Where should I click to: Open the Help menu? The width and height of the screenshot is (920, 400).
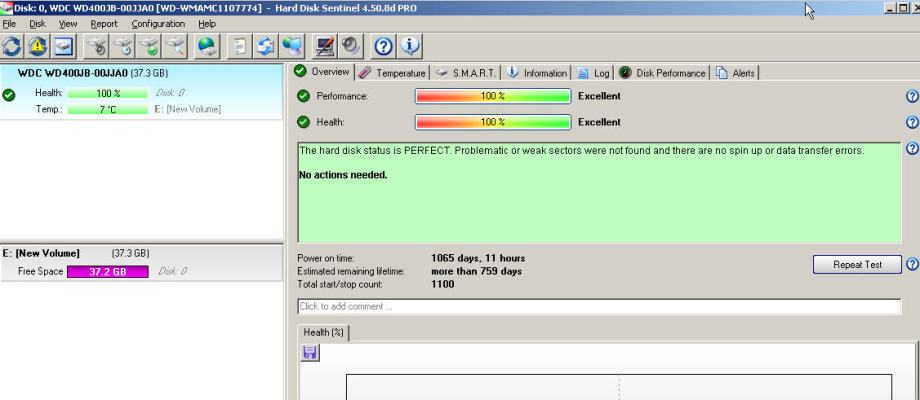207,24
